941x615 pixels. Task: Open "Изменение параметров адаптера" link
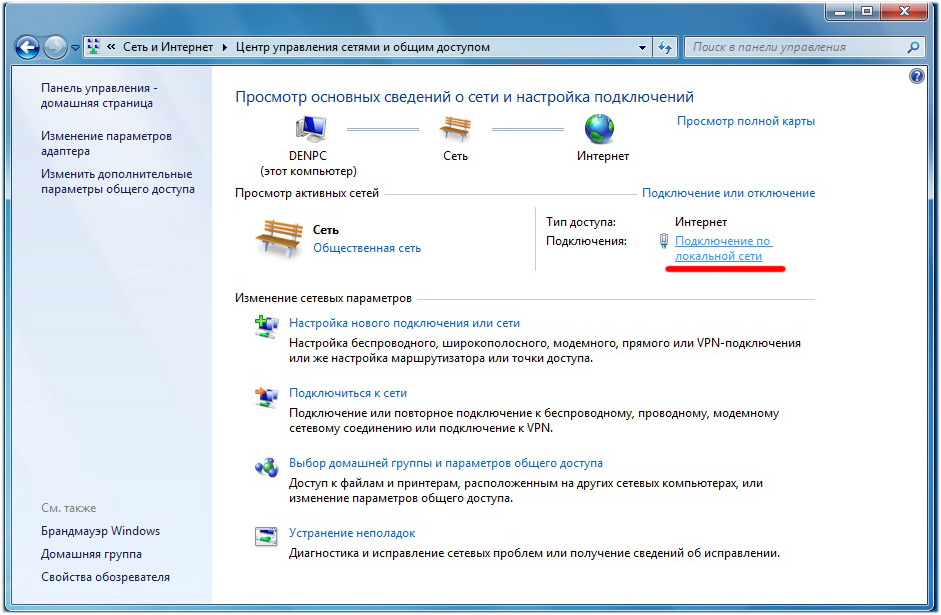(106, 143)
